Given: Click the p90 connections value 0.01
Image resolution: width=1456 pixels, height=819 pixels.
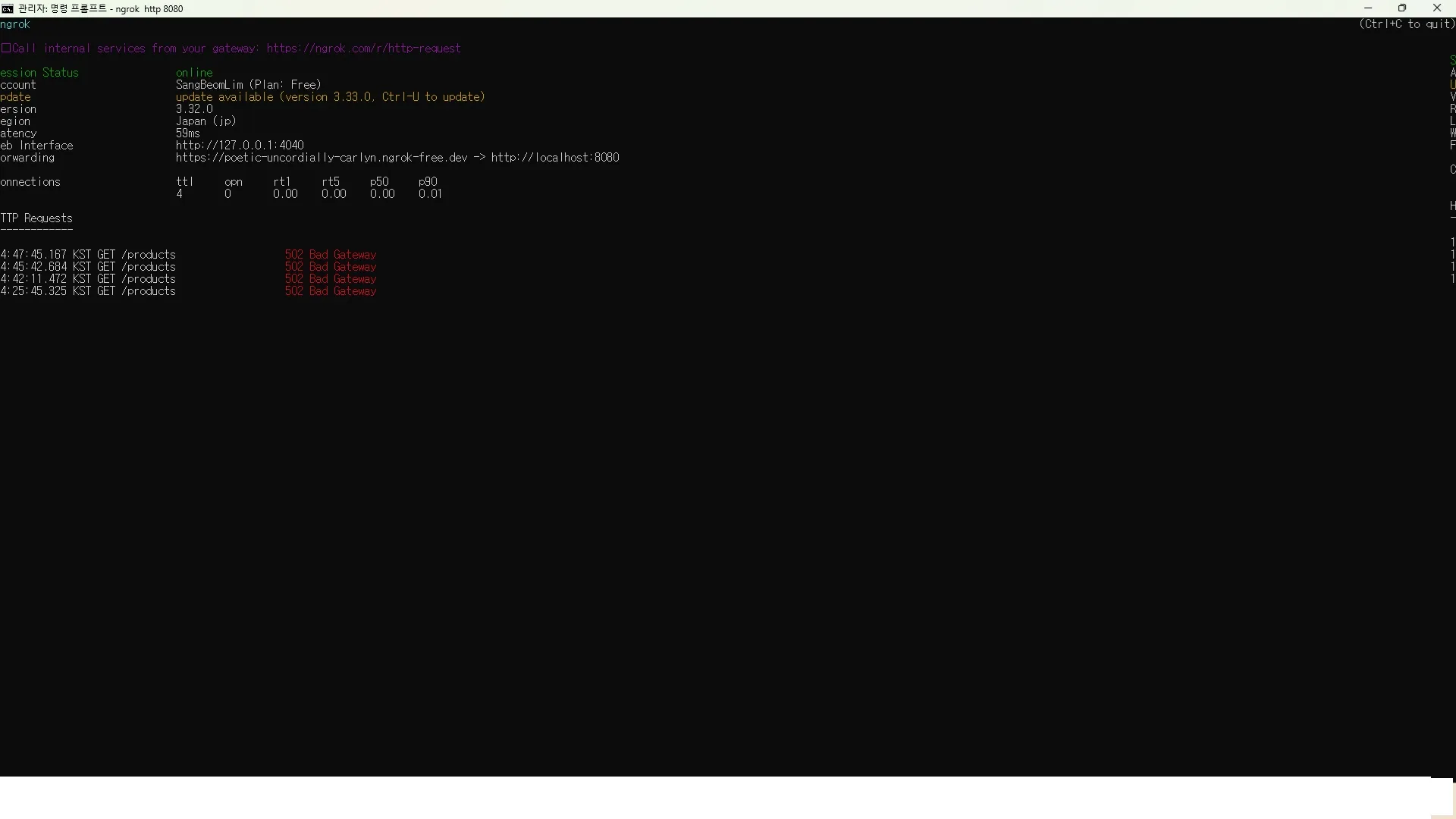Looking at the screenshot, I should point(430,194).
